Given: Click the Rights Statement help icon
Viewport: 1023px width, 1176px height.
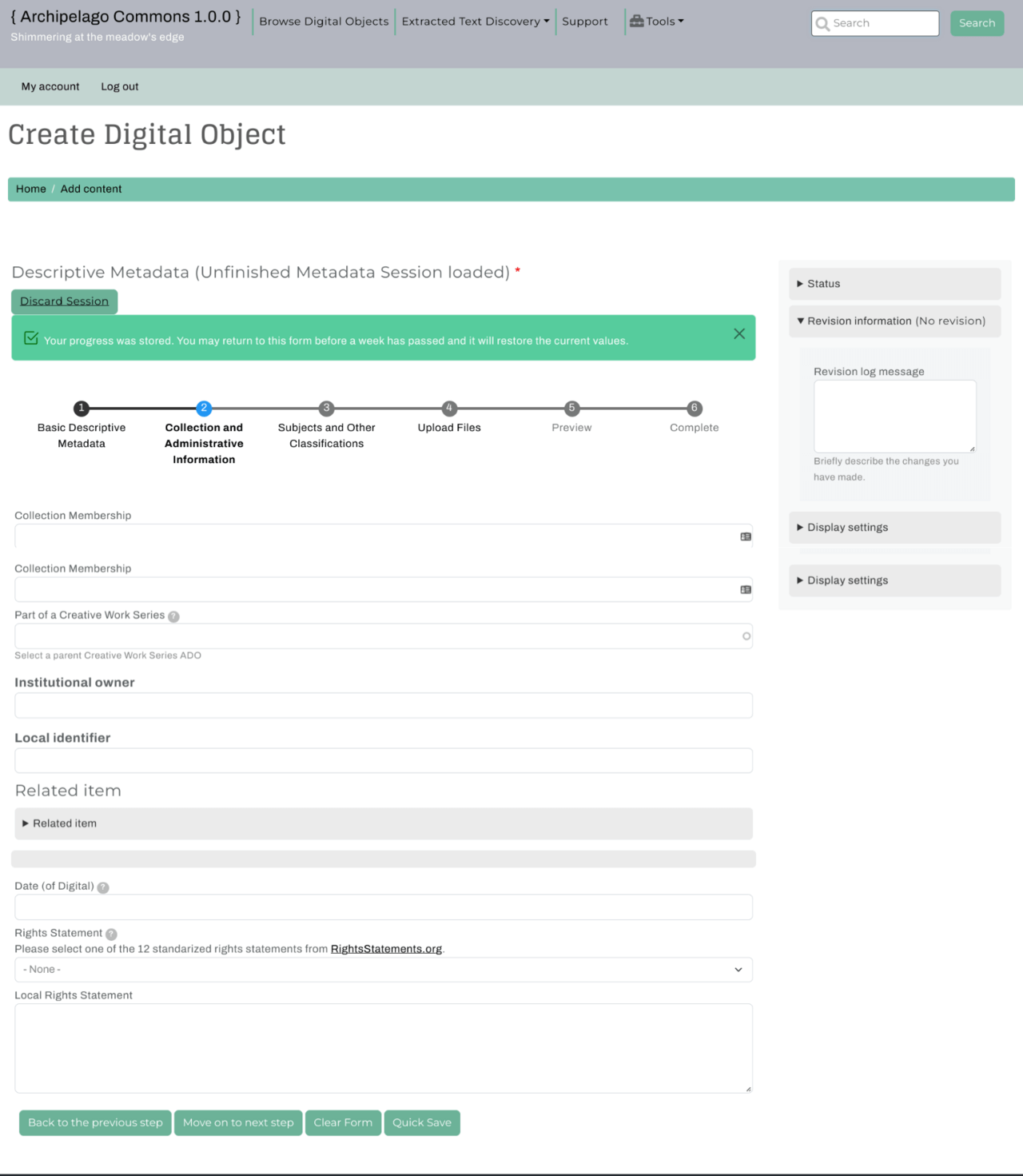Looking at the screenshot, I should [x=111, y=935].
